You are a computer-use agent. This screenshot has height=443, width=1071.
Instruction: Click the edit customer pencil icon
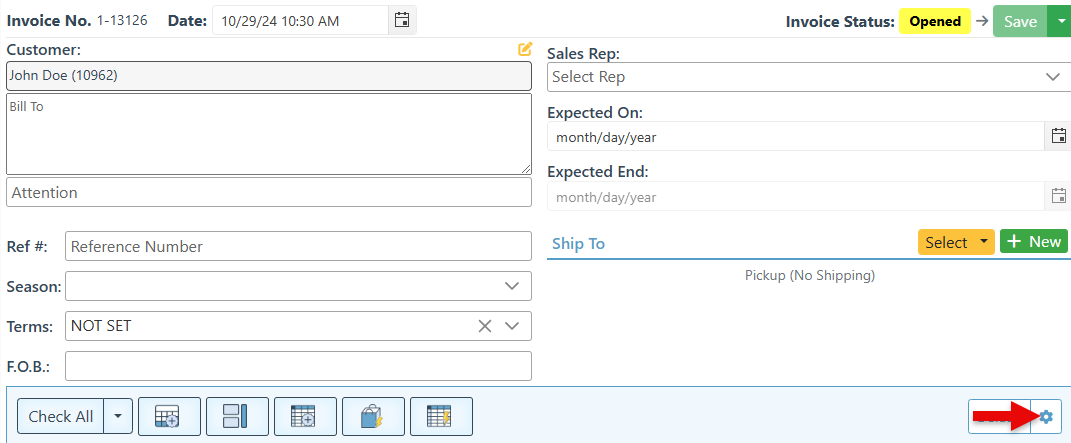525,49
